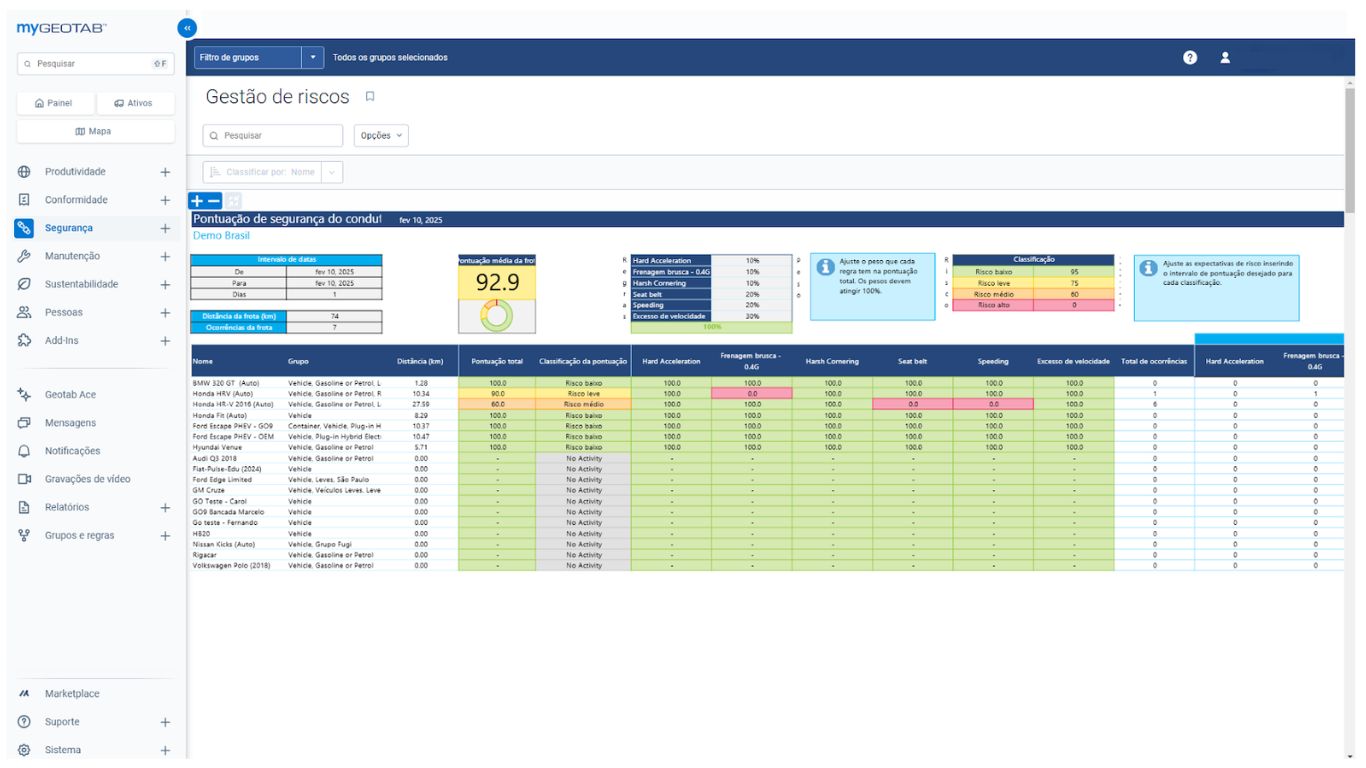This screenshot has width=1366, height=768.
Task: Click the help question mark icon
Action: 1190,58
